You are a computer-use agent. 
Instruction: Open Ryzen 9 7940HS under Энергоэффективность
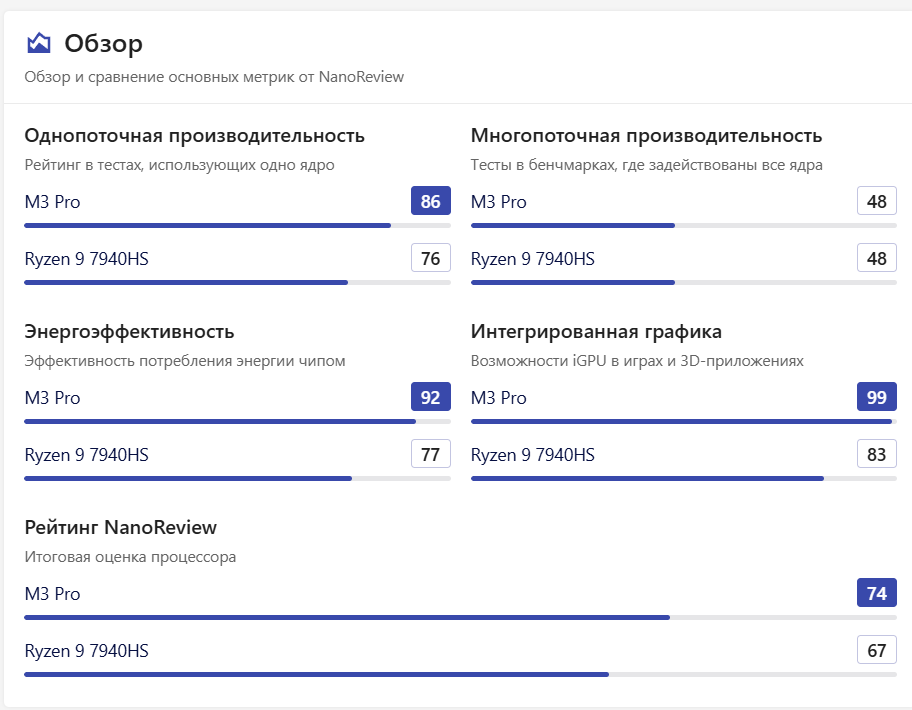[x=87, y=455]
